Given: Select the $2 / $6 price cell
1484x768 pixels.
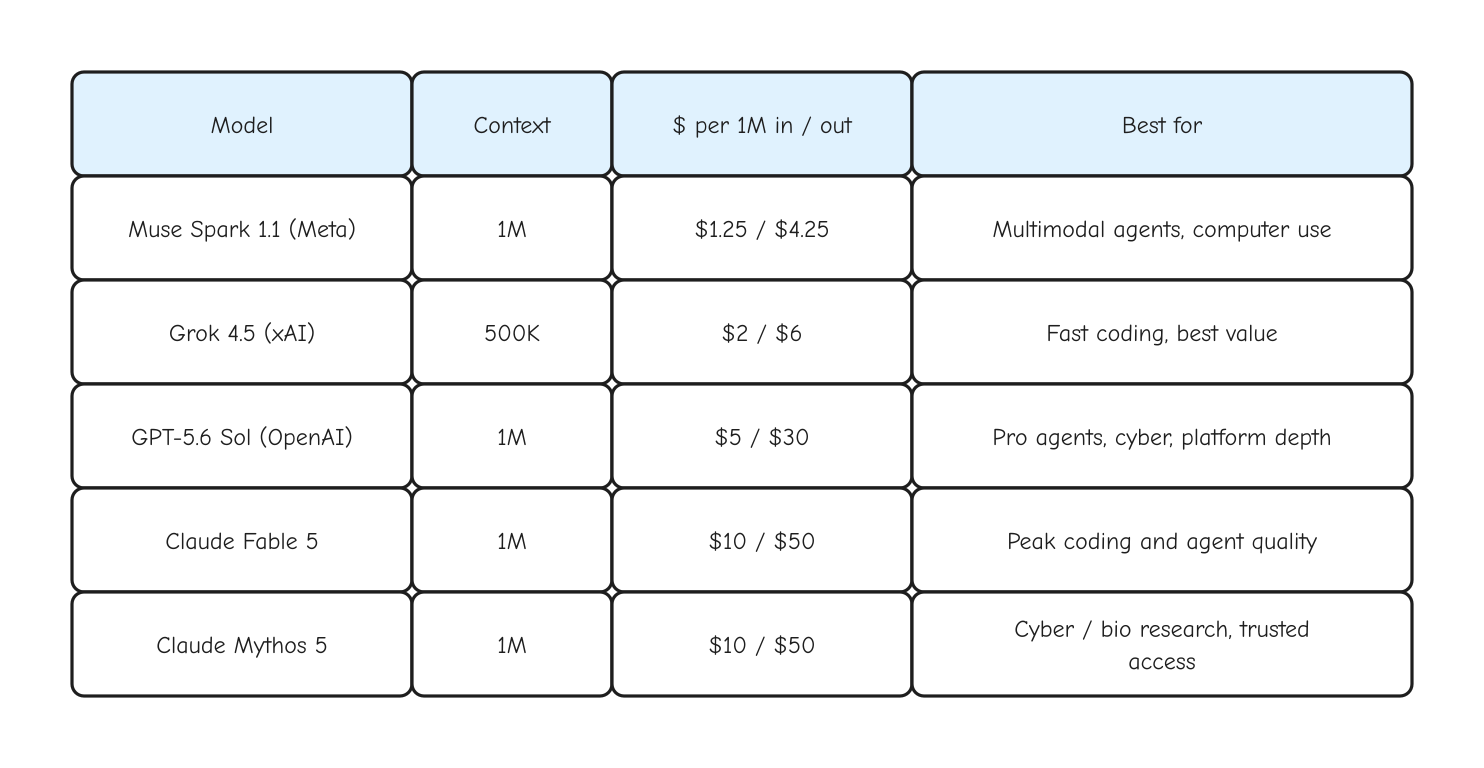Looking at the screenshot, I should pyautogui.click(x=762, y=332).
